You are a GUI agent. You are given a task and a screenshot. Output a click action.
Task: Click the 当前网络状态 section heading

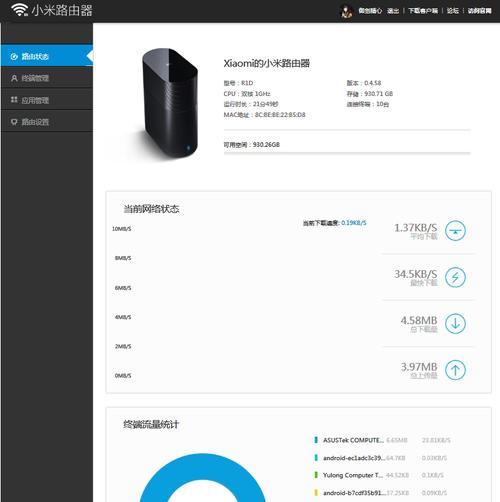point(152,209)
